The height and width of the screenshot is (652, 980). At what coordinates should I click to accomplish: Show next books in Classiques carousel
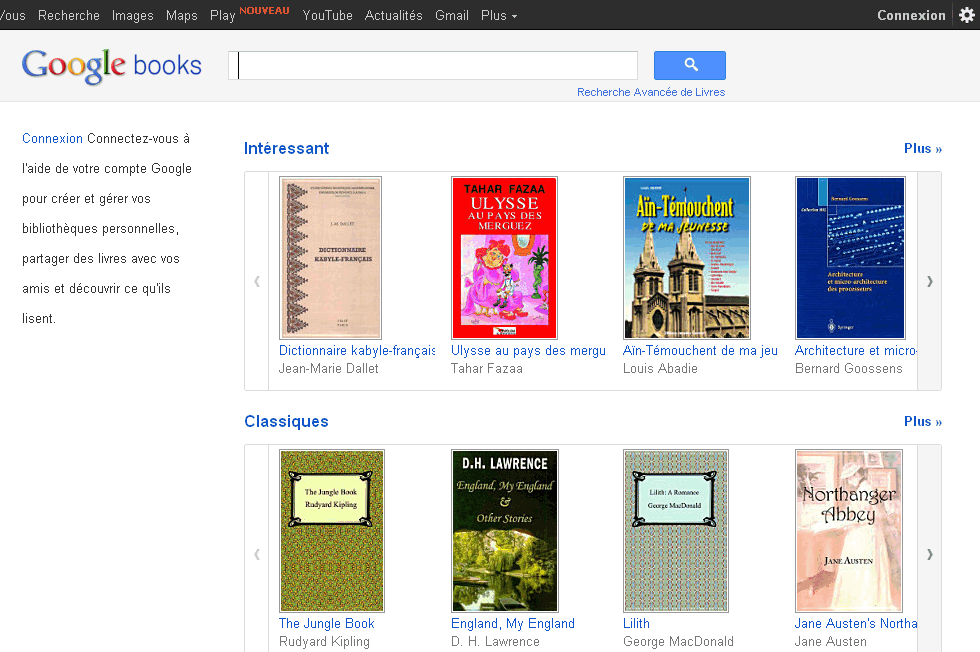pos(929,554)
